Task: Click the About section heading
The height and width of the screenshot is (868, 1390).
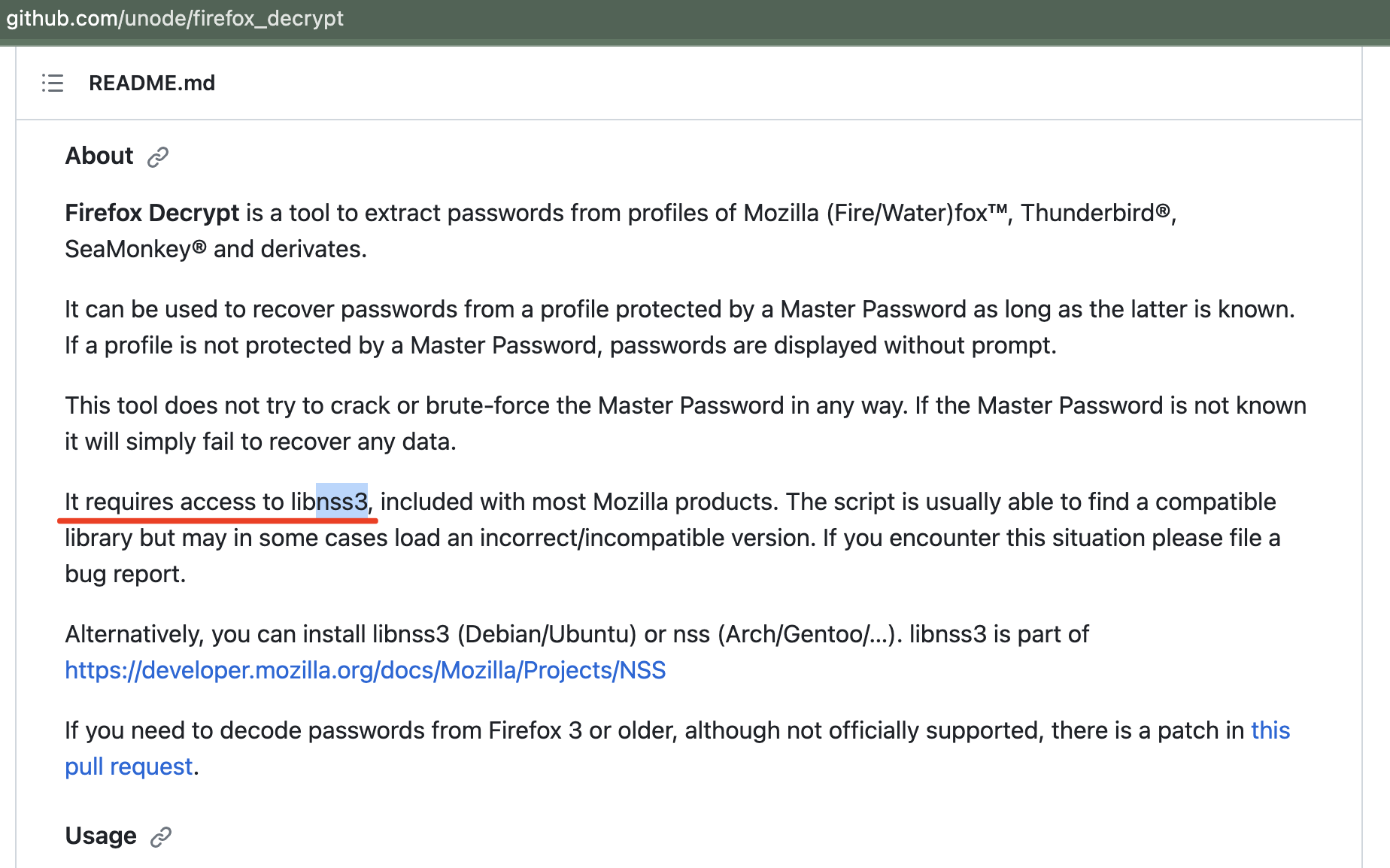Action: pyautogui.click(x=99, y=156)
